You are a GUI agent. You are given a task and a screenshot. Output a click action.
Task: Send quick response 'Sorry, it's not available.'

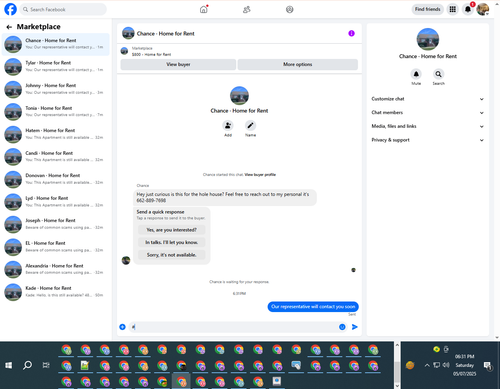[x=171, y=255]
